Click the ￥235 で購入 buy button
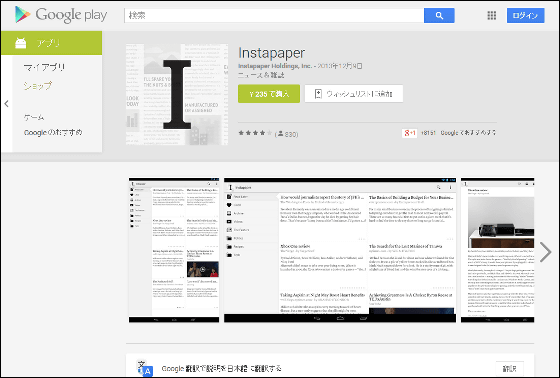Image resolution: width=560 pixels, height=378 pixels. point(269,94)
